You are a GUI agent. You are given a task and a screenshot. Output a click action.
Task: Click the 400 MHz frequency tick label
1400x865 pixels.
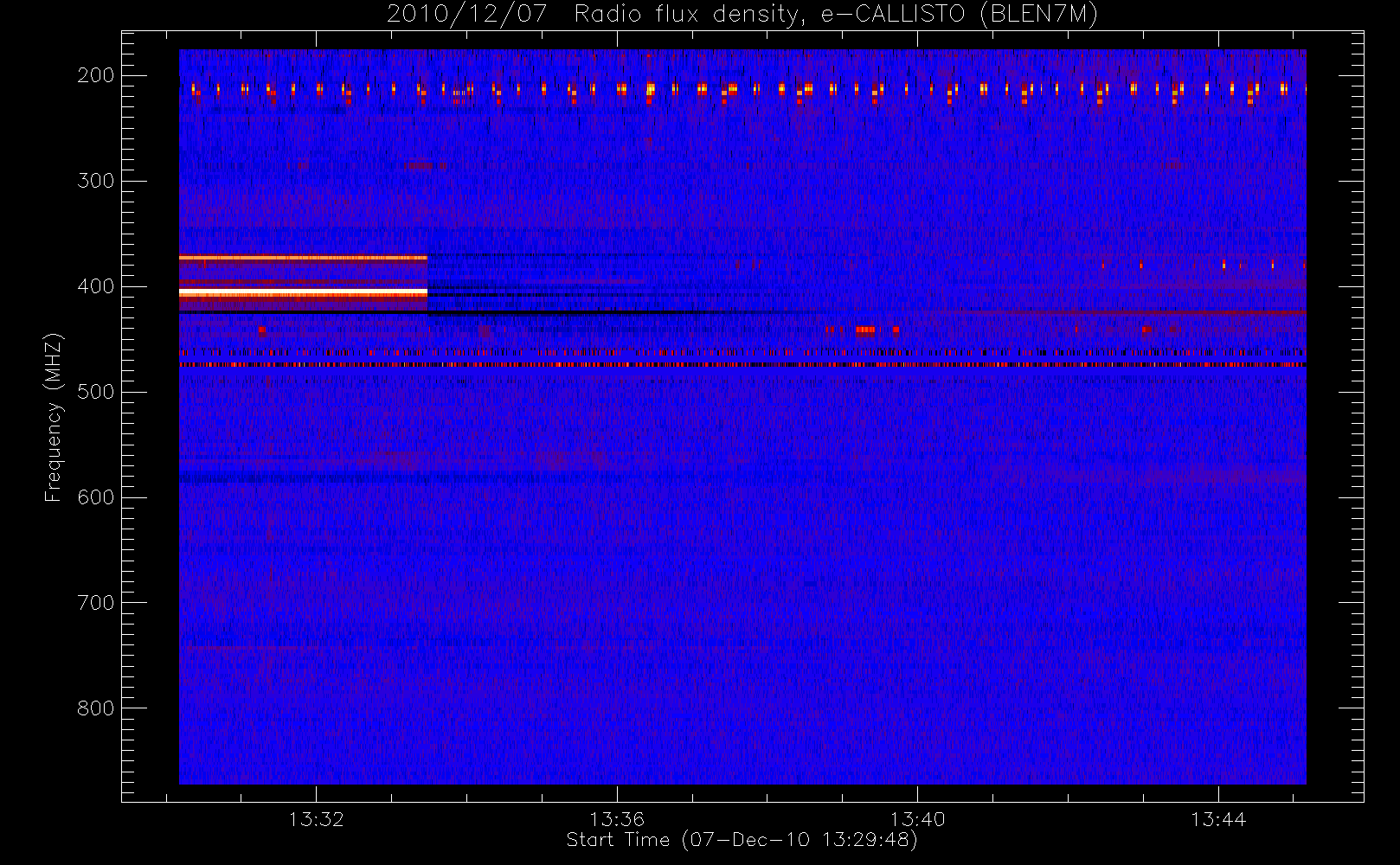pos(96,286)
